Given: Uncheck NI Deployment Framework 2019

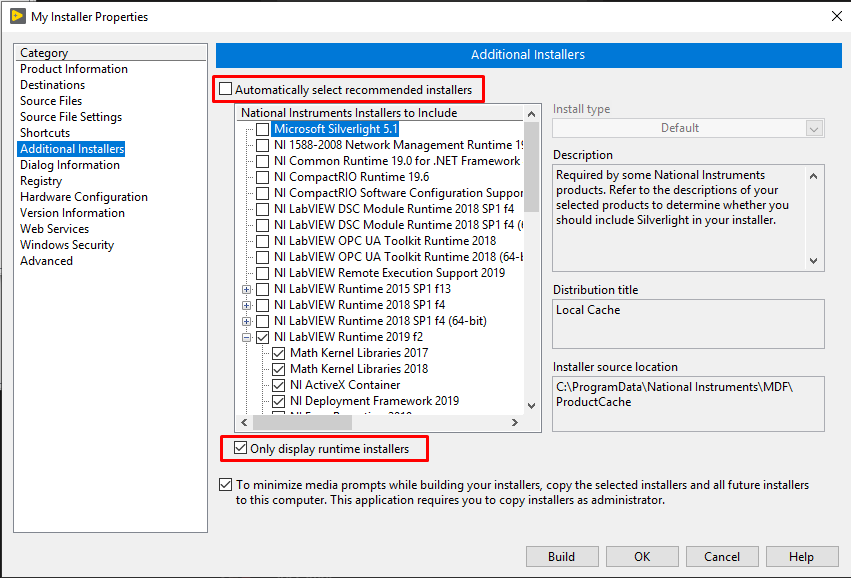Looking at the screenshot, I should (x=278, y=401).
